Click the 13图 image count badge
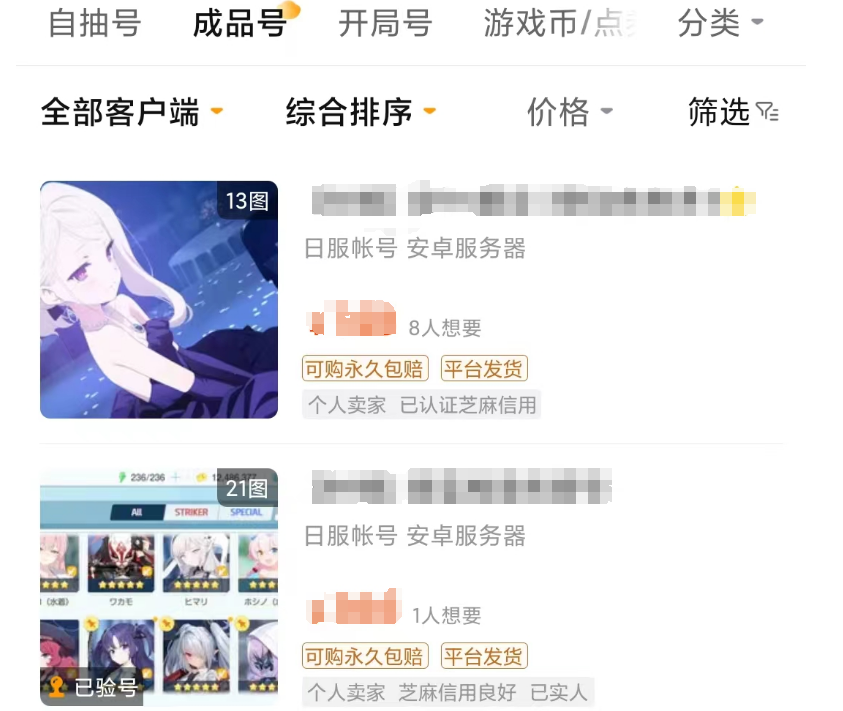The image size is (843, 711). pyautogui.click(x=247, y=201)
